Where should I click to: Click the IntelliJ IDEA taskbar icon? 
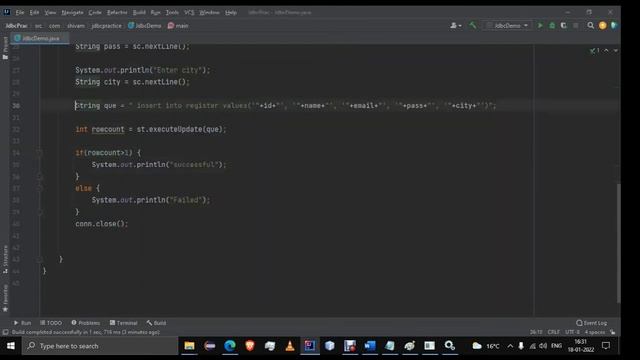coord(309,346)
